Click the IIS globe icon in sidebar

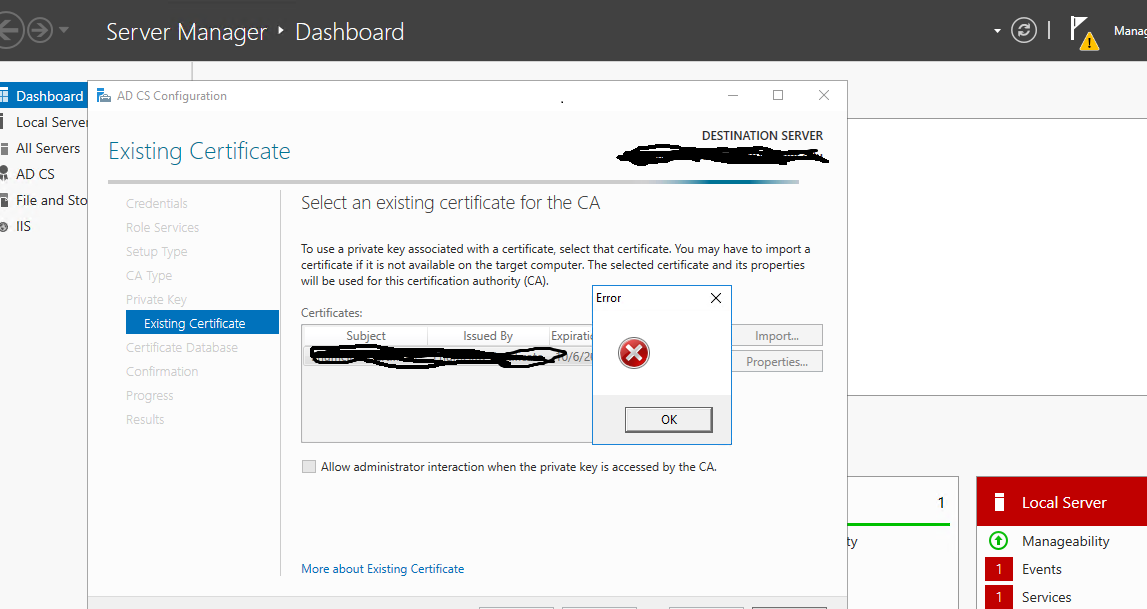4,227
